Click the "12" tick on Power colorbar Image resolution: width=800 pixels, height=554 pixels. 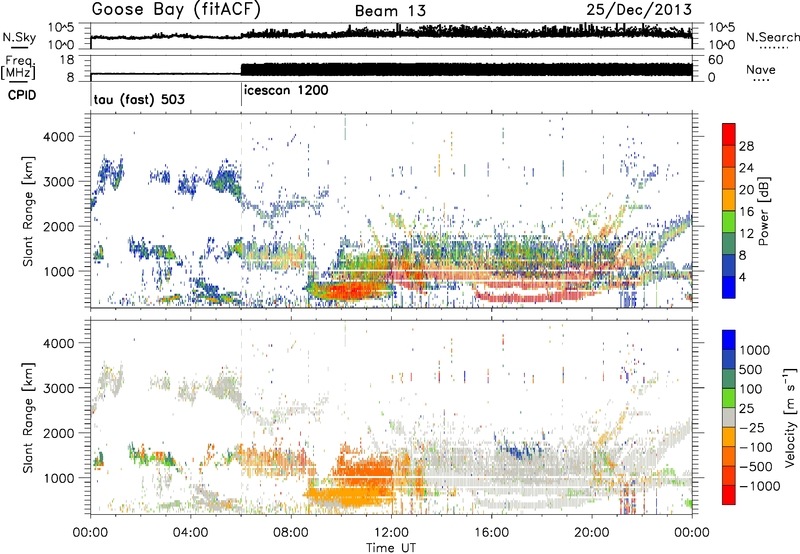[x=746, y=234]
